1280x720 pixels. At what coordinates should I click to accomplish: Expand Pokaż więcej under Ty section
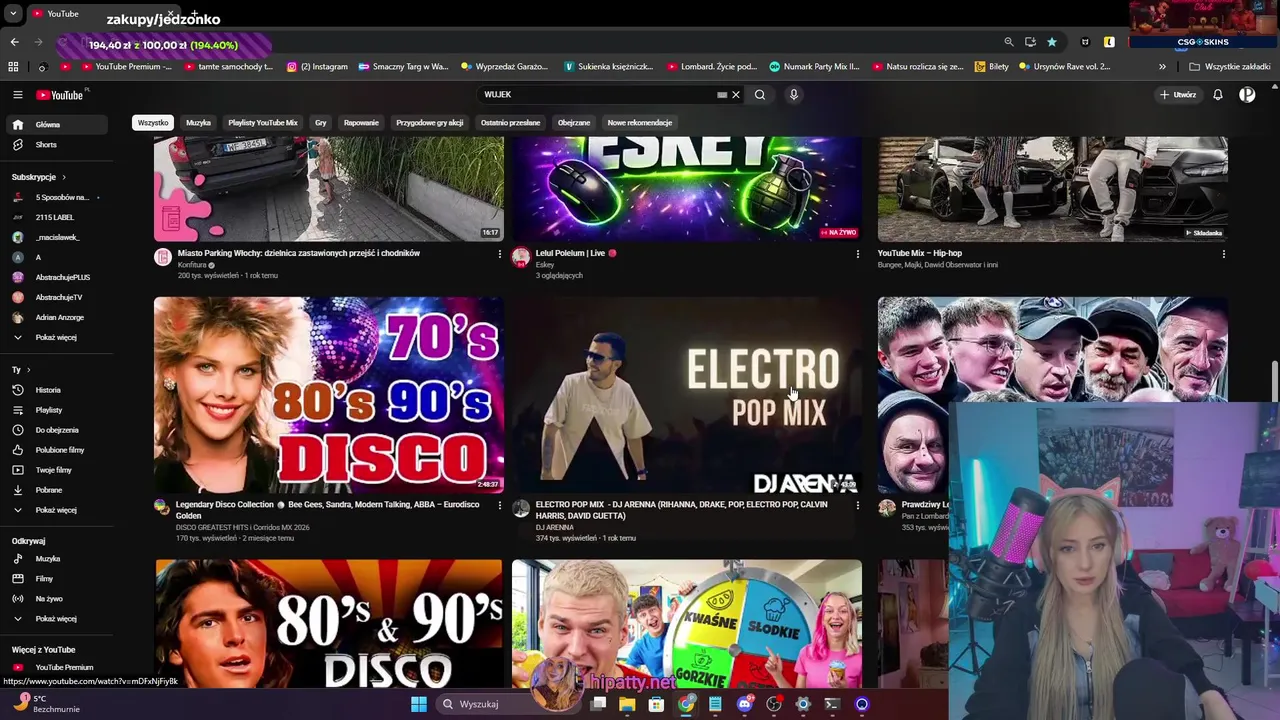pos(56,510)
